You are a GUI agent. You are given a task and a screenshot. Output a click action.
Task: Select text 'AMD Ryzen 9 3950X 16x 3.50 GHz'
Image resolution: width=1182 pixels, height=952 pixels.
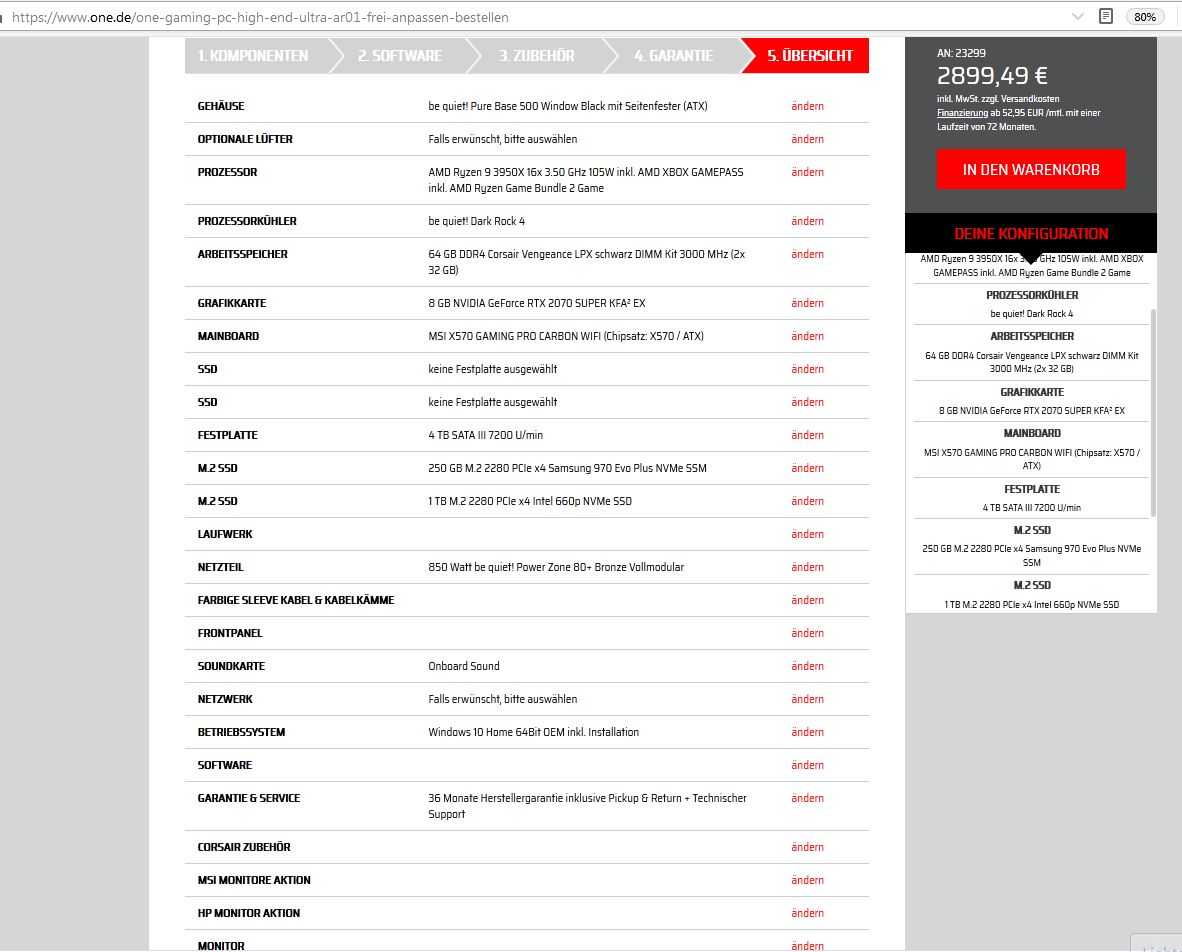(x=507, y=173)
